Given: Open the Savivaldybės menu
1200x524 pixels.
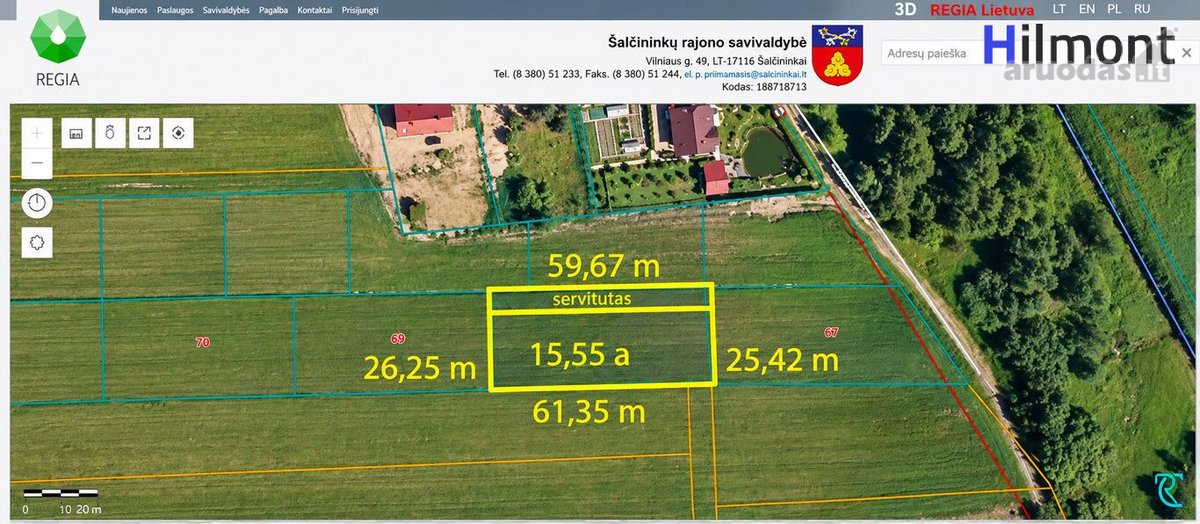Looking at the screenshot, I should pyautogui.click(x=226, y=9).
